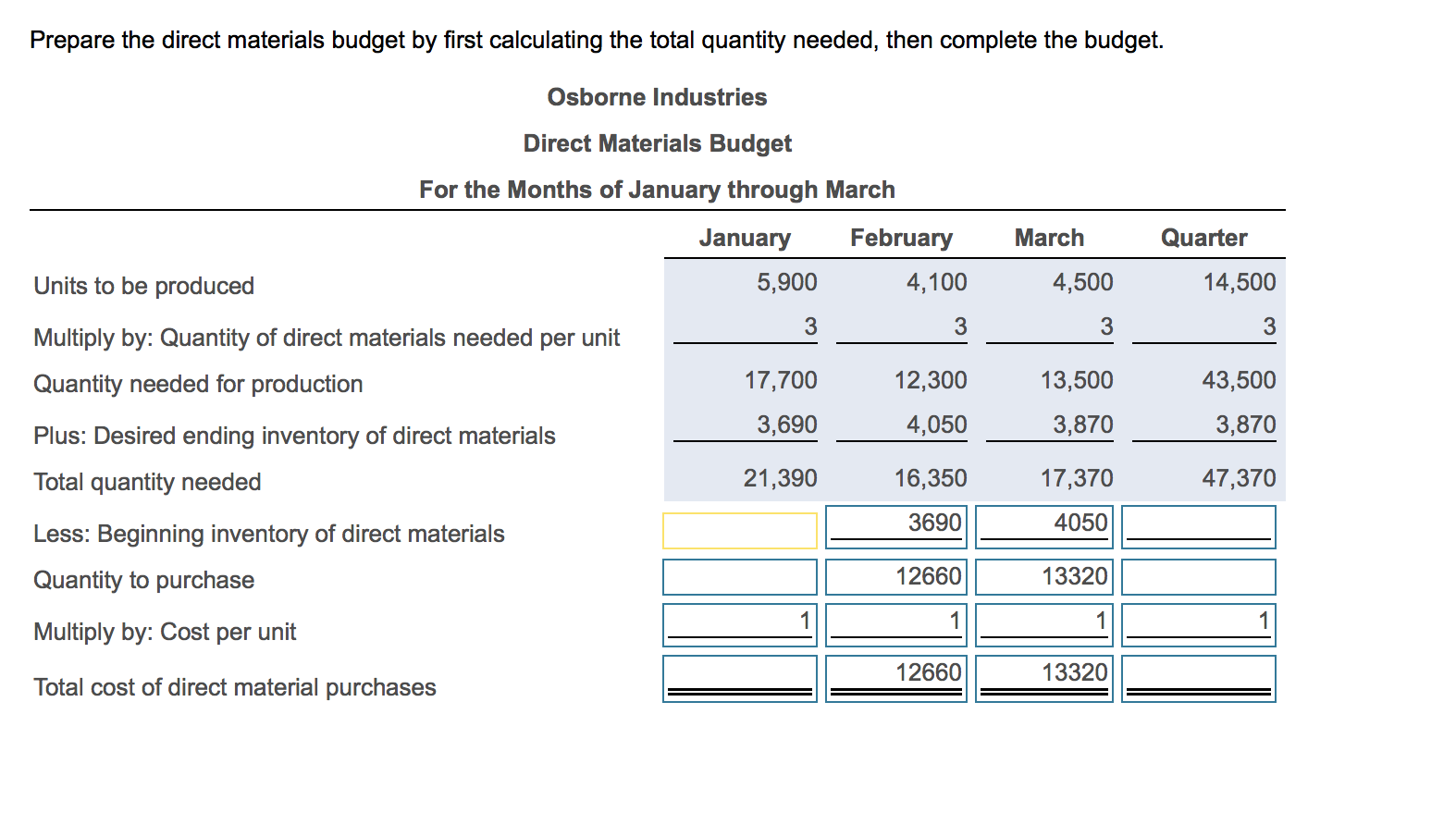The image size is (1456, 825).
Task: Click March Cost per unit field
Action: 1044,624
